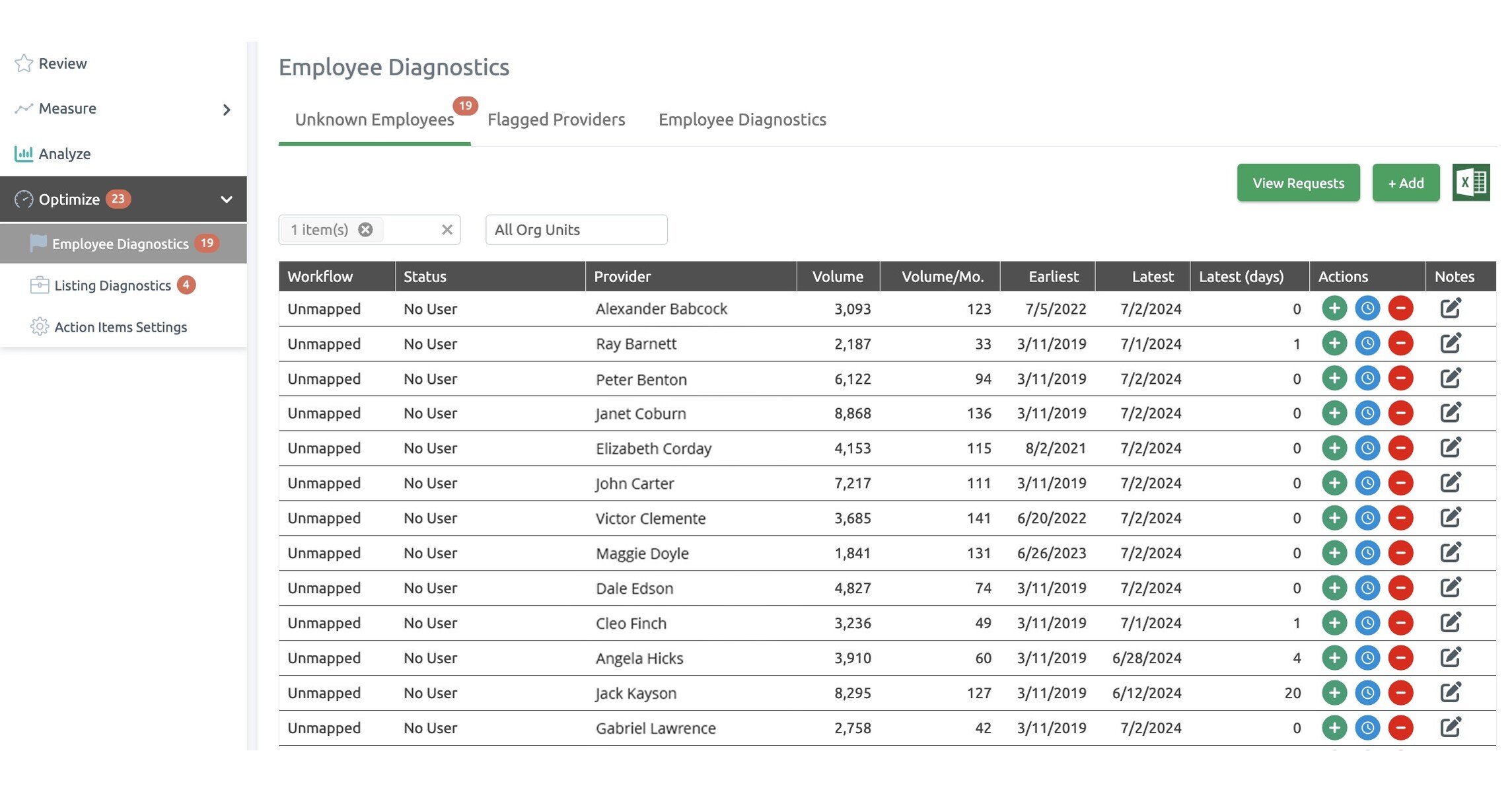Click blue clock icon for Dale Edson

(x=1367, y=588)
